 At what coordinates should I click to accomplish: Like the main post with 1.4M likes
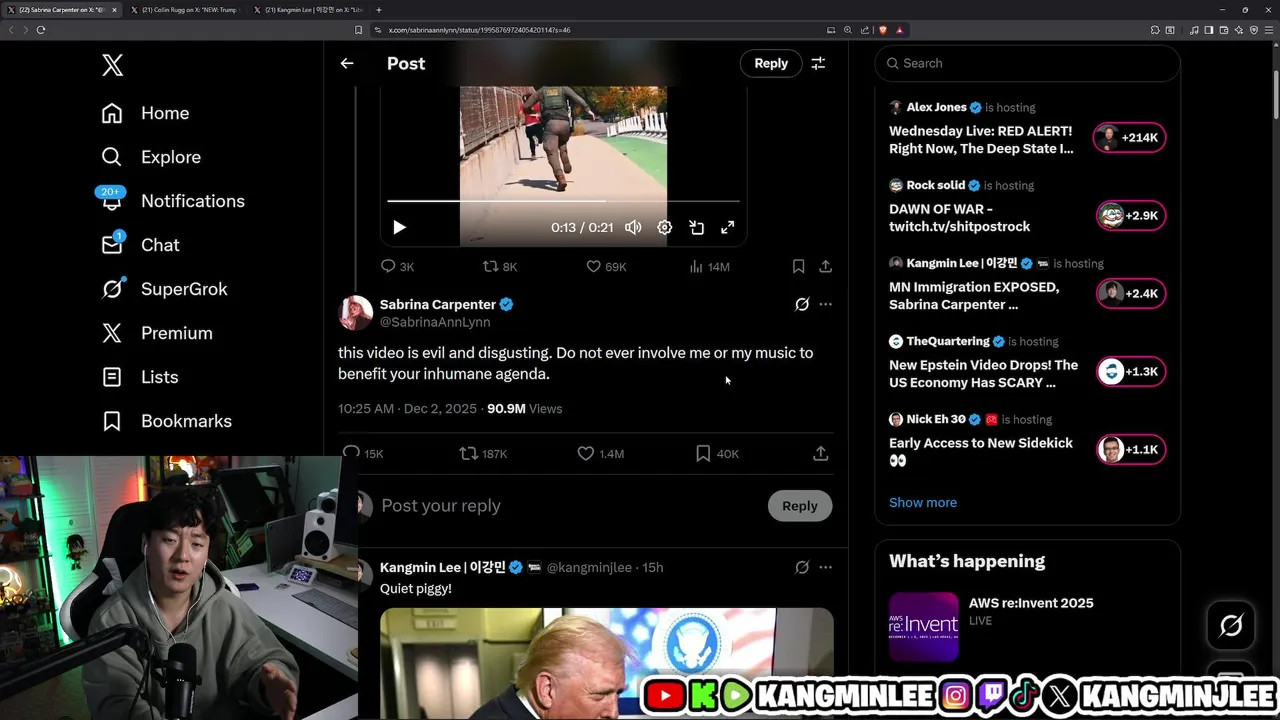(601, 454)
